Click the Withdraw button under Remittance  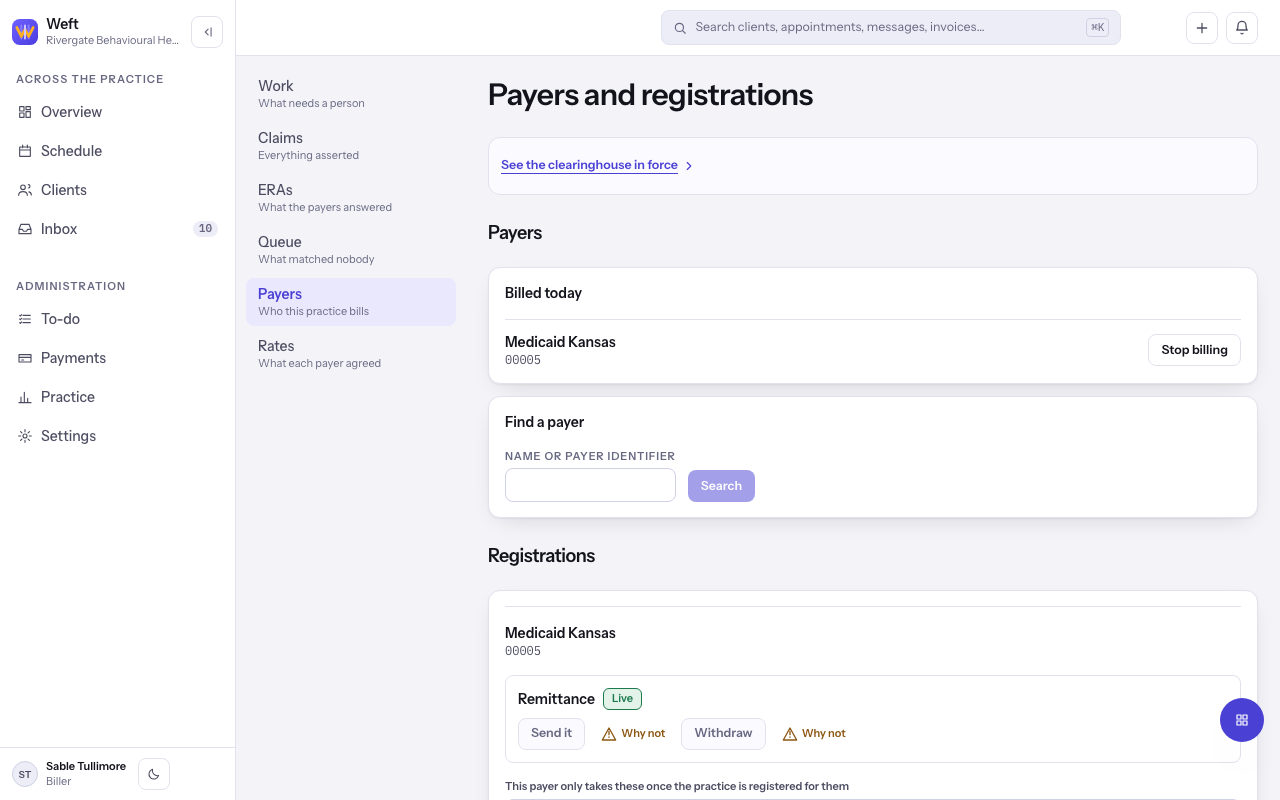coord(723,733)
